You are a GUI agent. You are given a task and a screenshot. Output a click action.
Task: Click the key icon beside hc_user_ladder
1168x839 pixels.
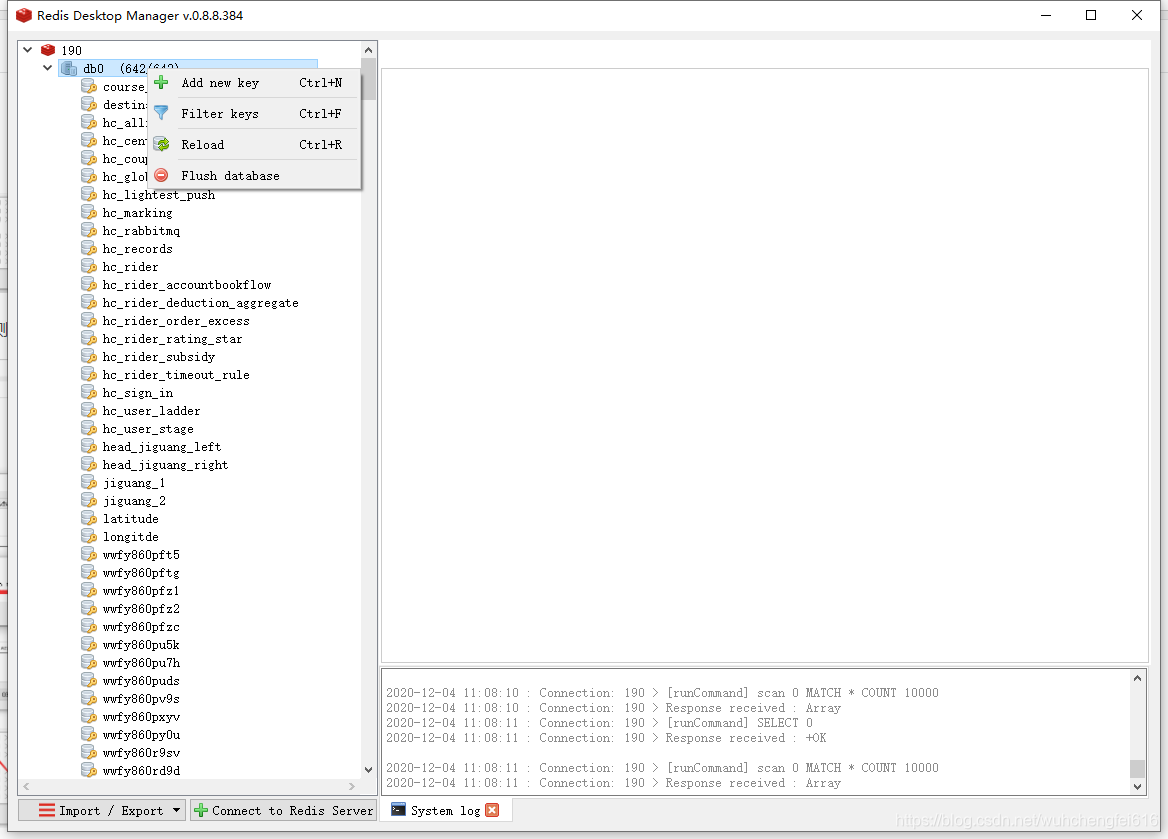pyautogui.click(x=89, y=411)
